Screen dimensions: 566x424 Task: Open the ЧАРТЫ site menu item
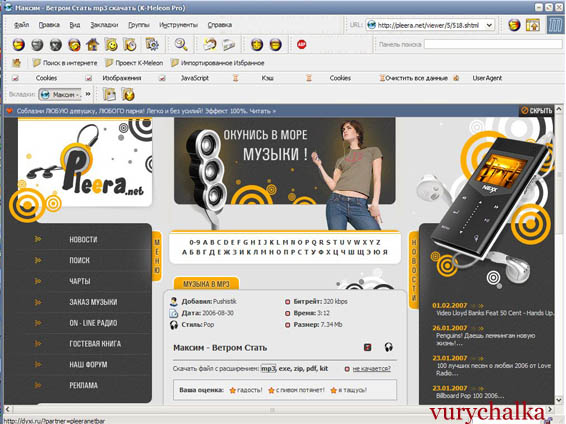coord(79,281)
